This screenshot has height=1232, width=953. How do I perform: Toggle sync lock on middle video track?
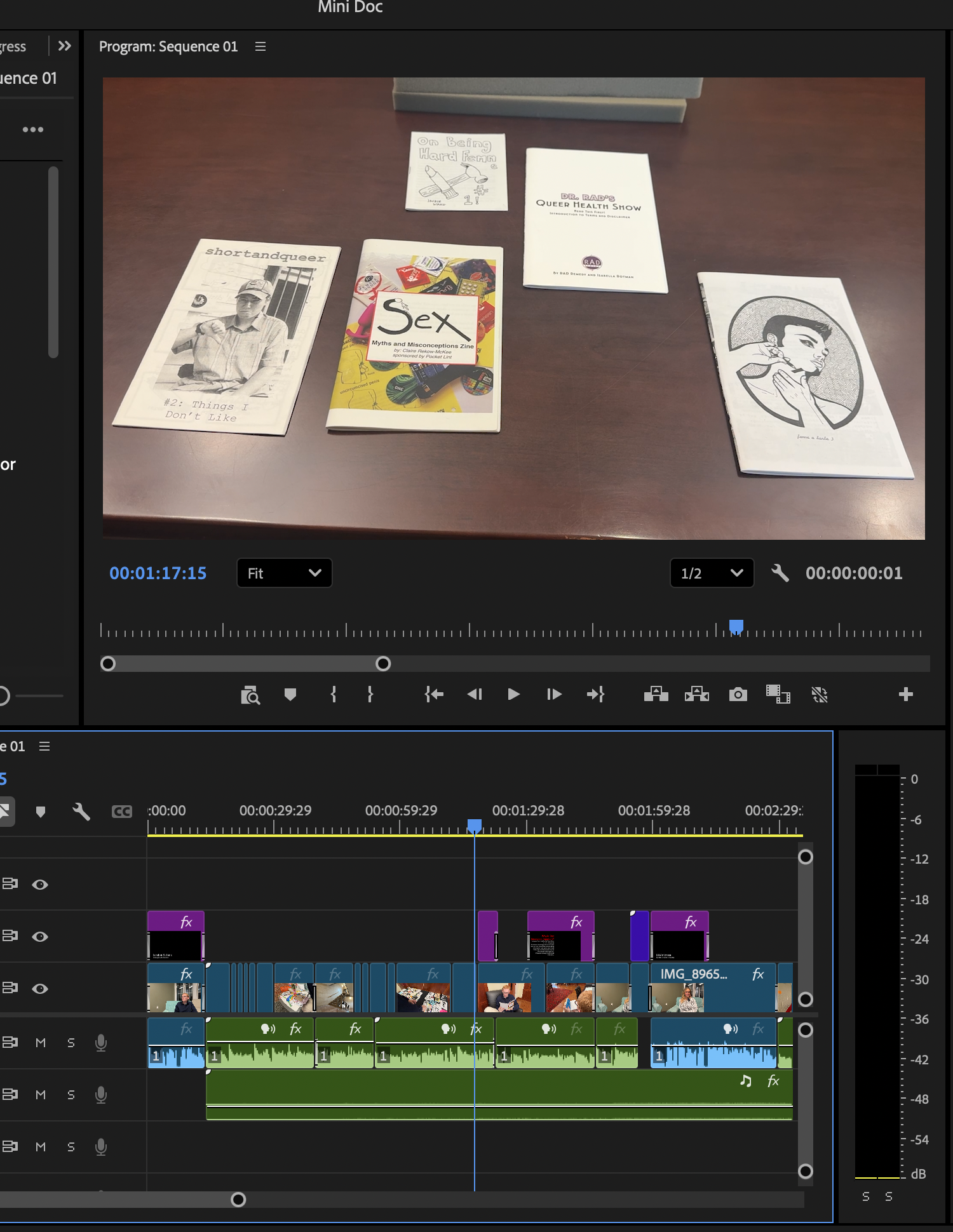coord(10,936)
